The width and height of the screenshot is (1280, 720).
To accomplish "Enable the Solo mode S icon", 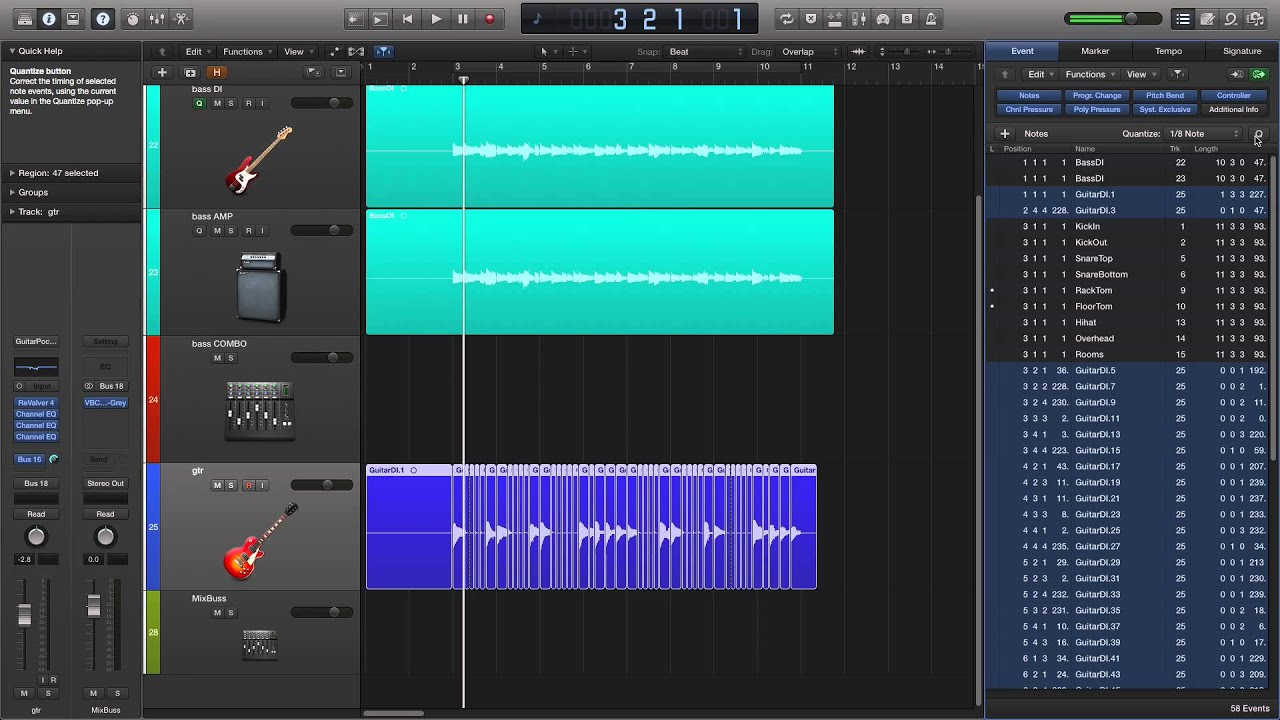I will click(x=907, y=19).
